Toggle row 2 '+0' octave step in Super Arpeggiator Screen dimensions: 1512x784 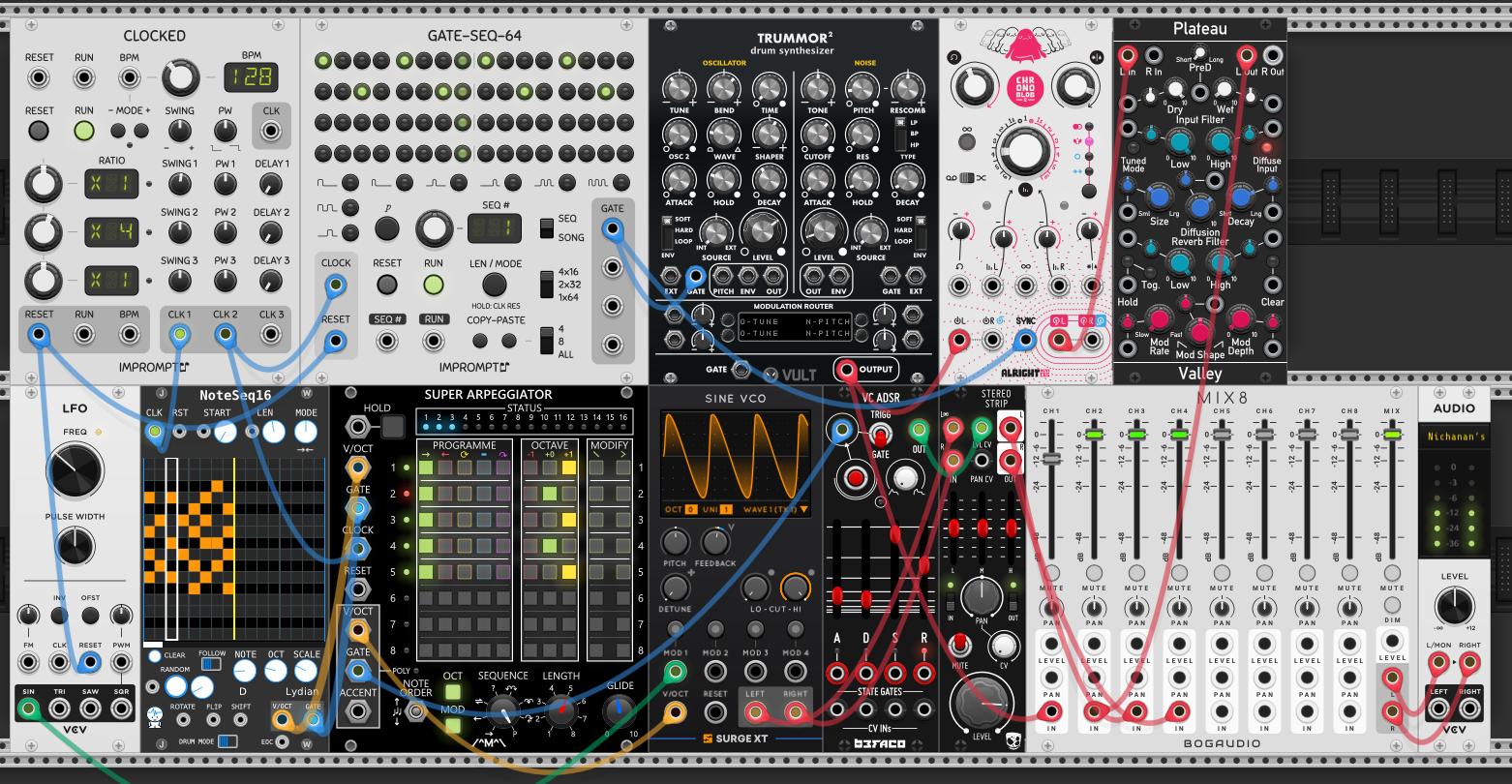click(x=550, y=495)
